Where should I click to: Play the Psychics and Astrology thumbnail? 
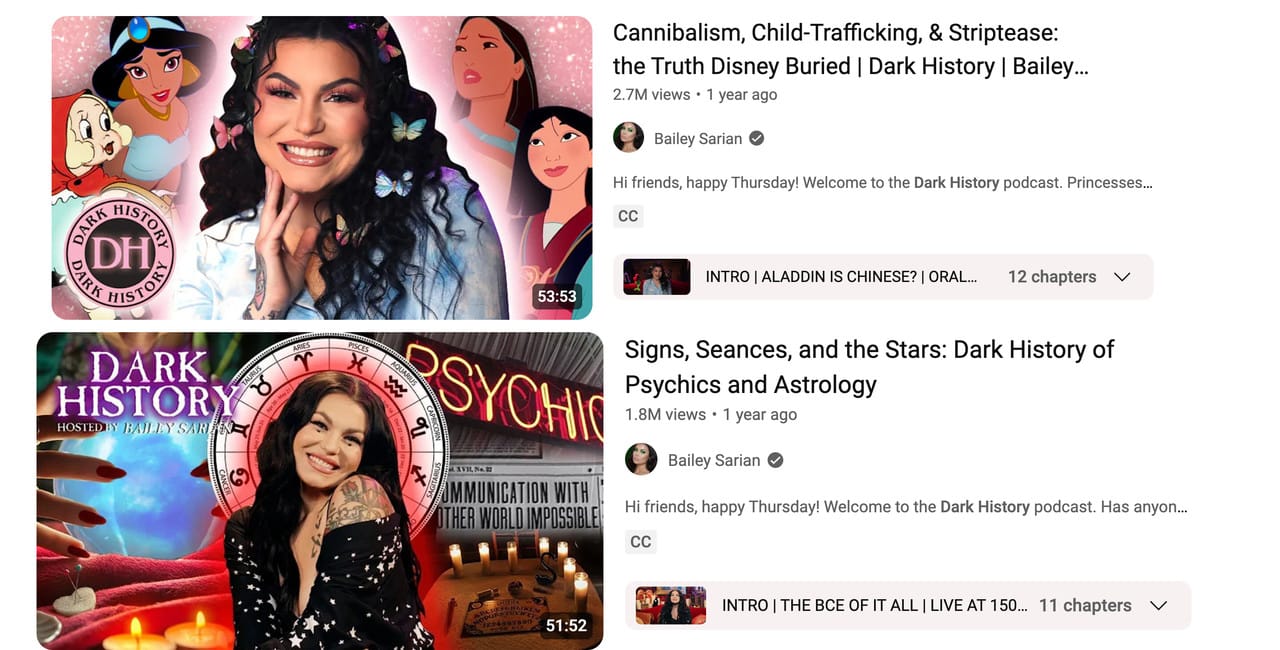point(320,491)
